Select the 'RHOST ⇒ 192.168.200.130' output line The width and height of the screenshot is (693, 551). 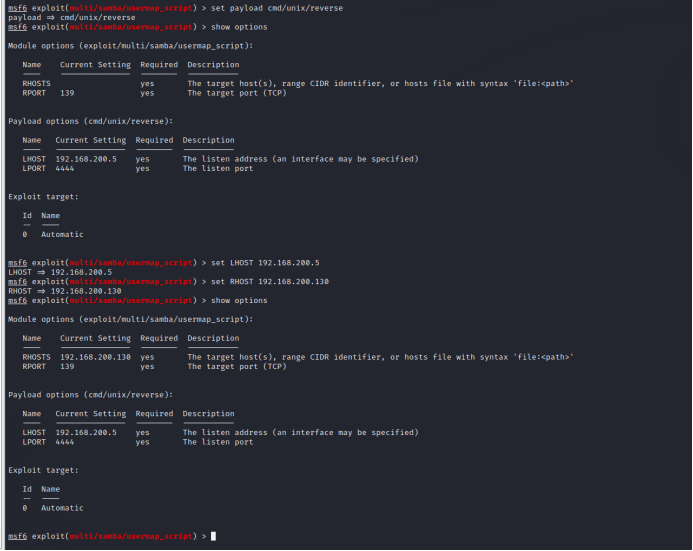[x=65, y=291]
